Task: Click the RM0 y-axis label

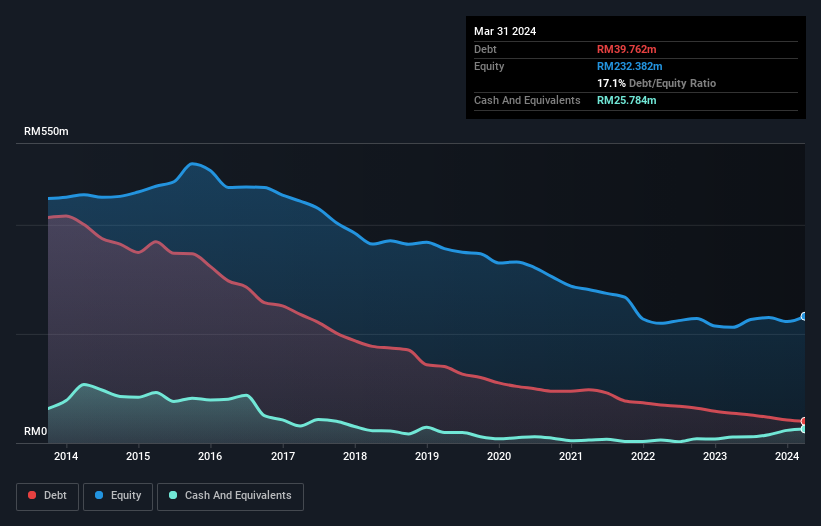Action: coord(36,431)
